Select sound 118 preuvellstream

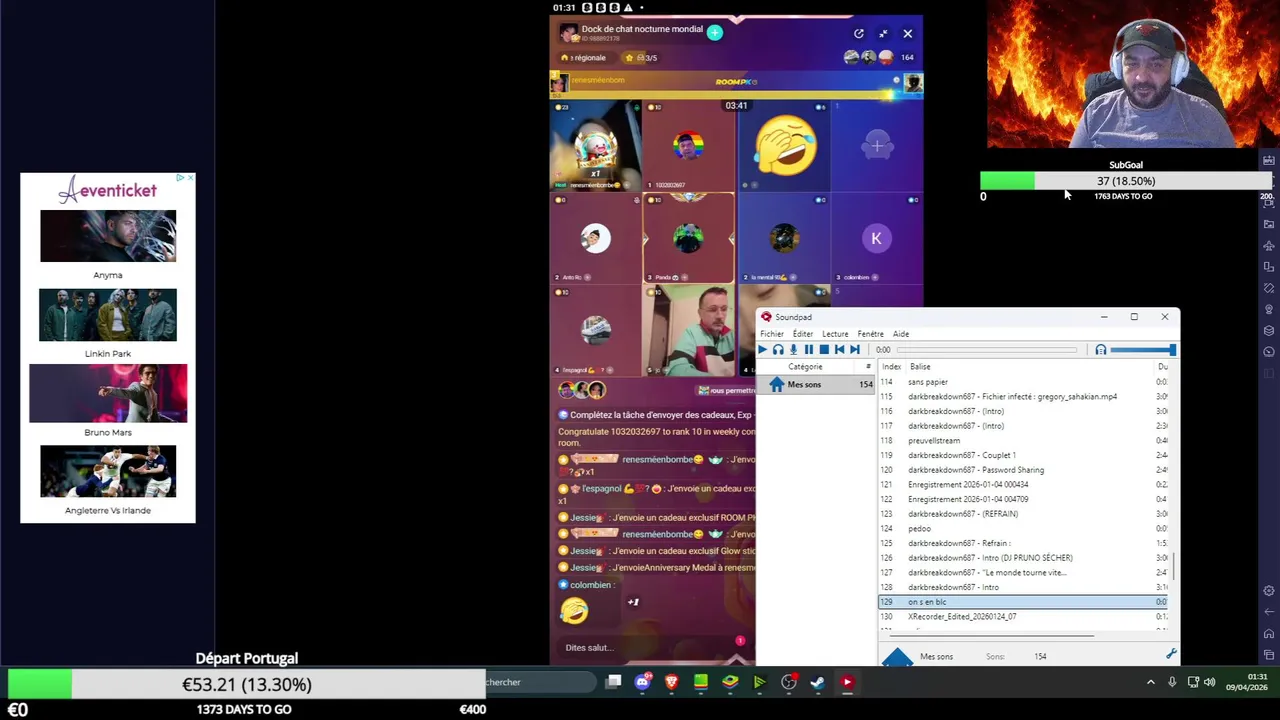coord(1022,441)
